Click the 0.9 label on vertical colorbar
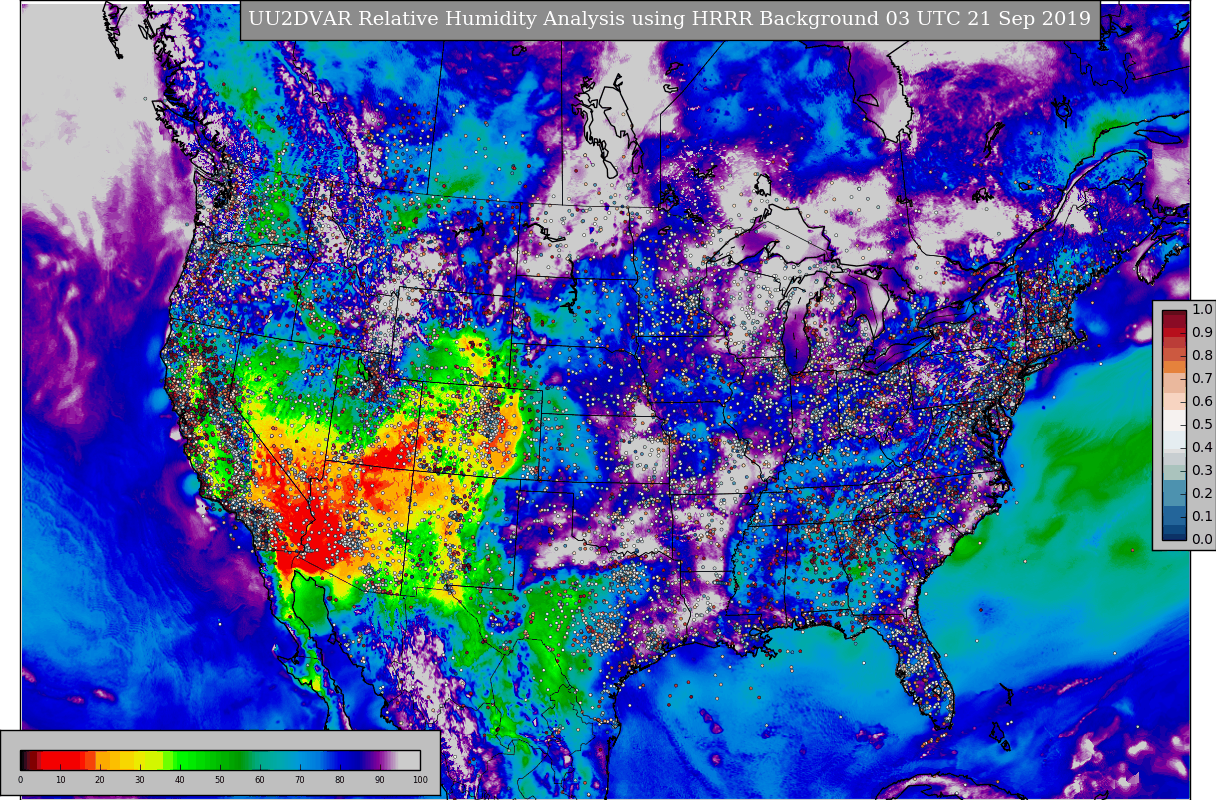This screenshot has width=1216, height=800. click(x=1202, y=333)
